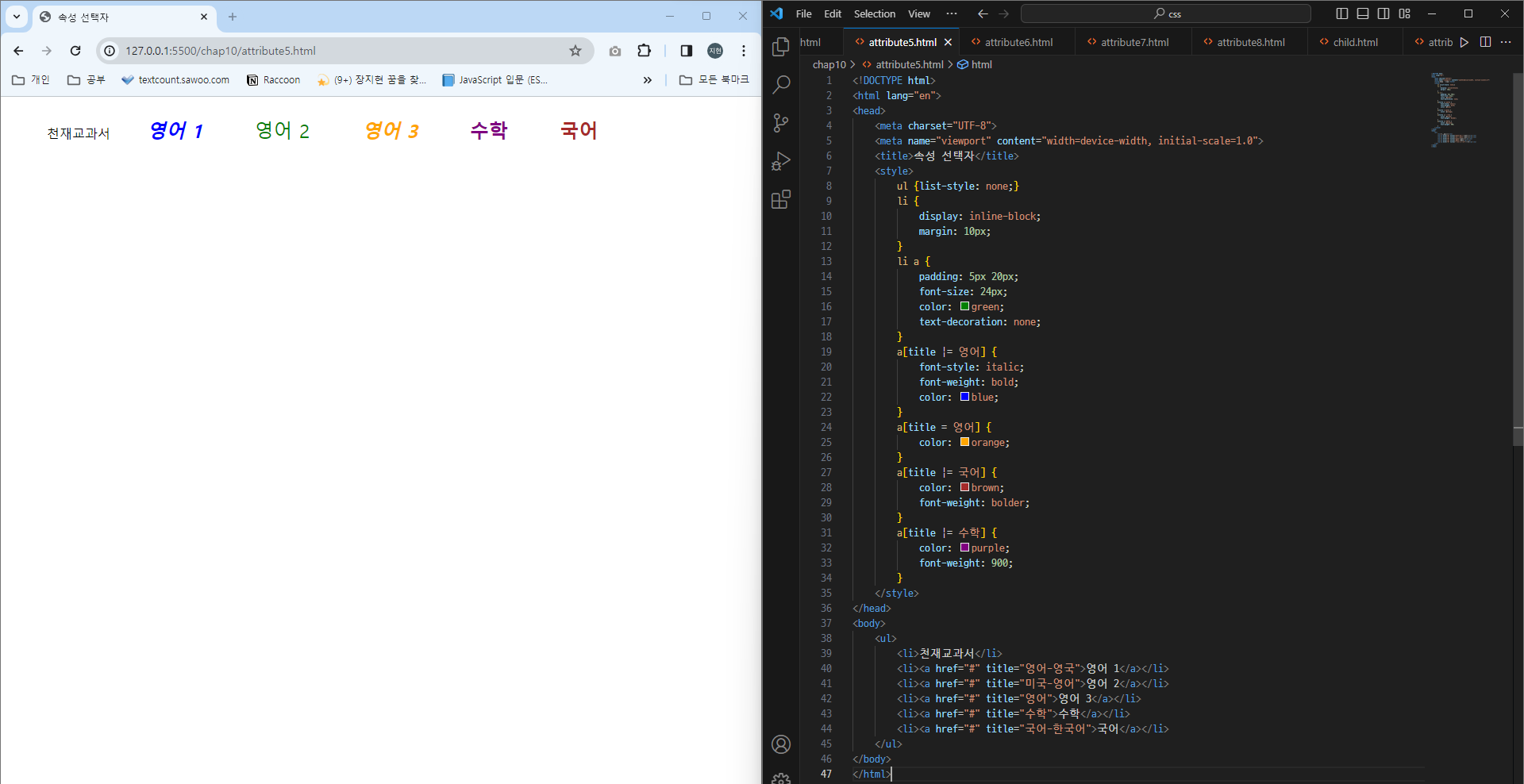Open the File menu in VS Code

coord(803,13)
